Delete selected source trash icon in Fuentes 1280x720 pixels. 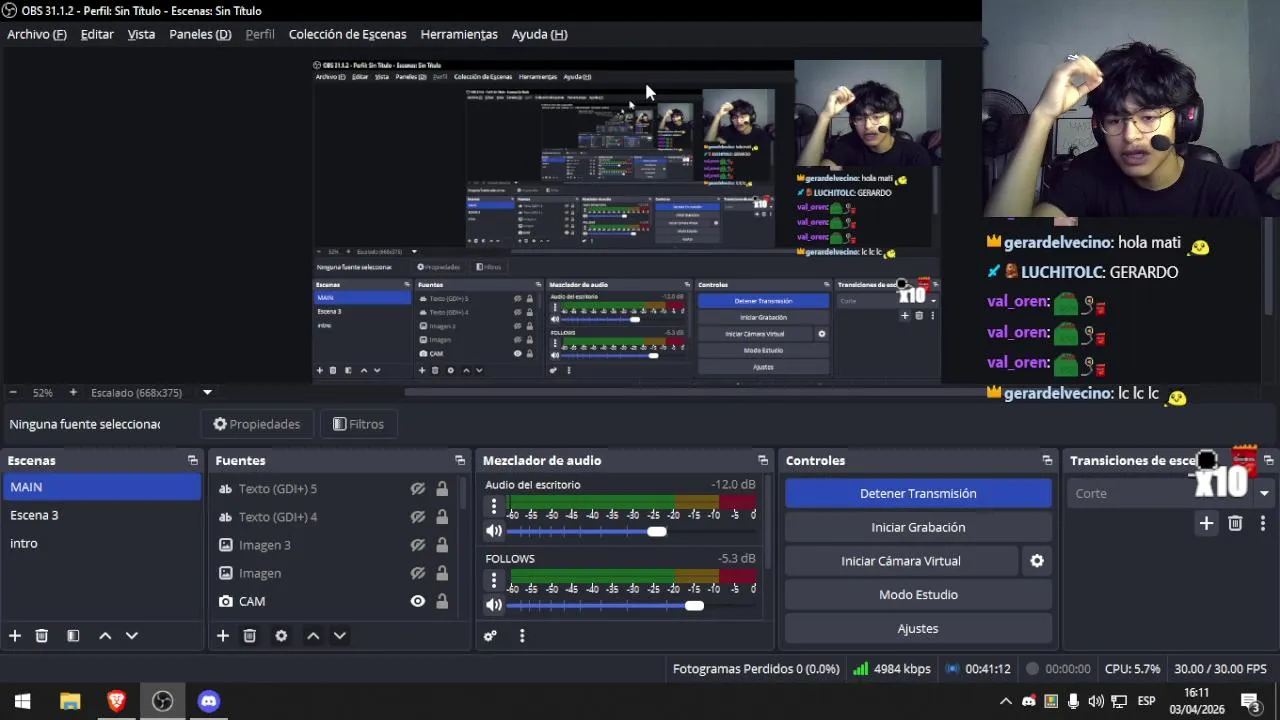click(250, 636)
